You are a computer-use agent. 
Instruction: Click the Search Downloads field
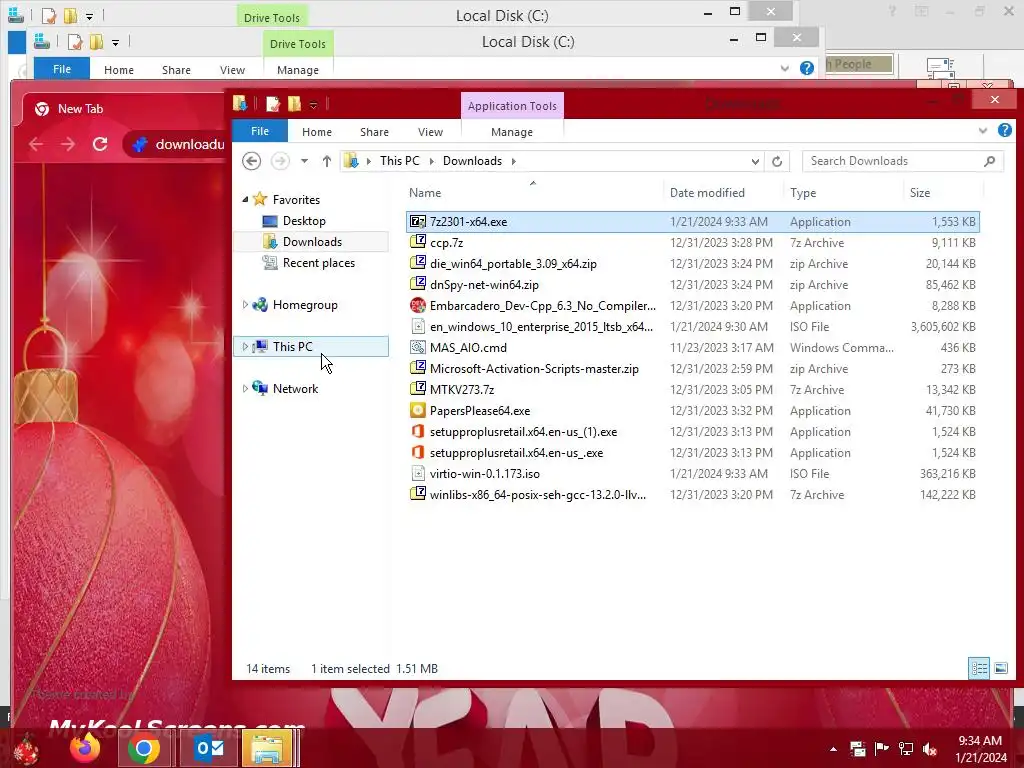point(903,161)
